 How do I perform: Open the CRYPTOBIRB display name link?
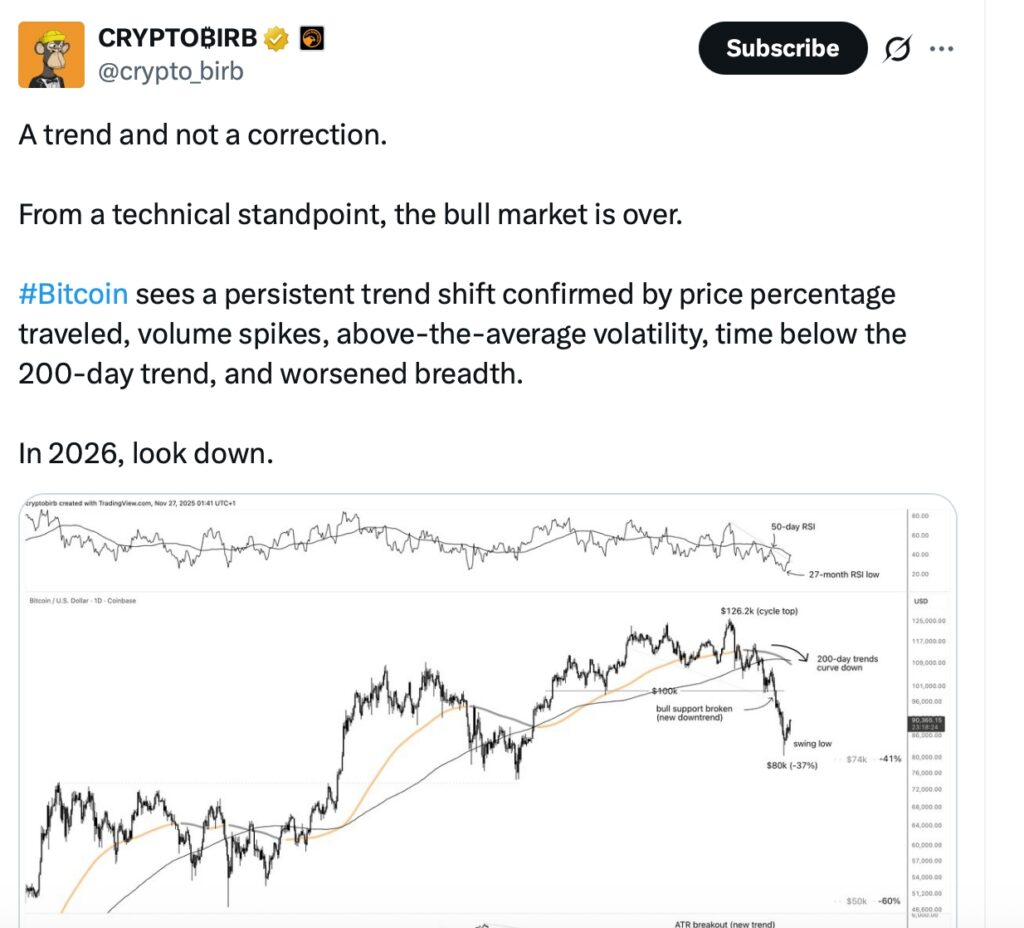178,39
